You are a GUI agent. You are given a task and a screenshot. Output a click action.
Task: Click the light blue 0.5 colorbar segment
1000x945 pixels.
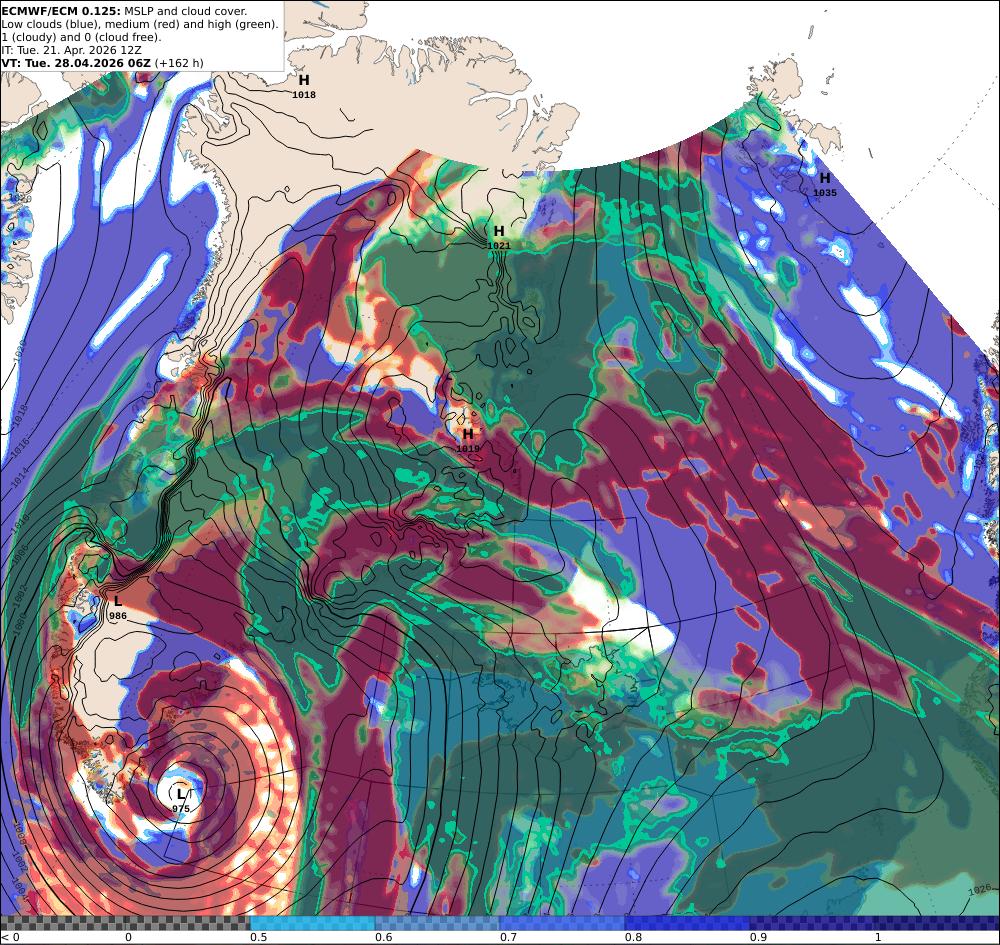312,923
